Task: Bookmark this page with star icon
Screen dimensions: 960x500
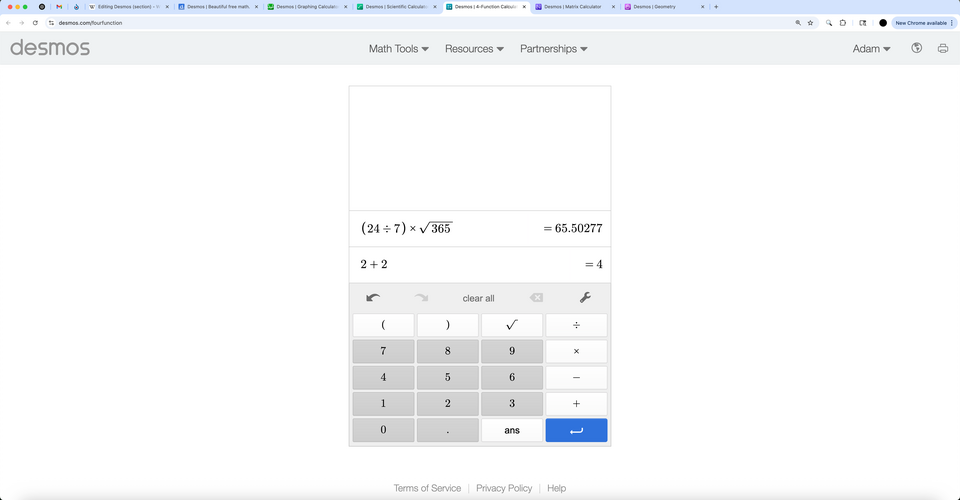Action: 811,23
